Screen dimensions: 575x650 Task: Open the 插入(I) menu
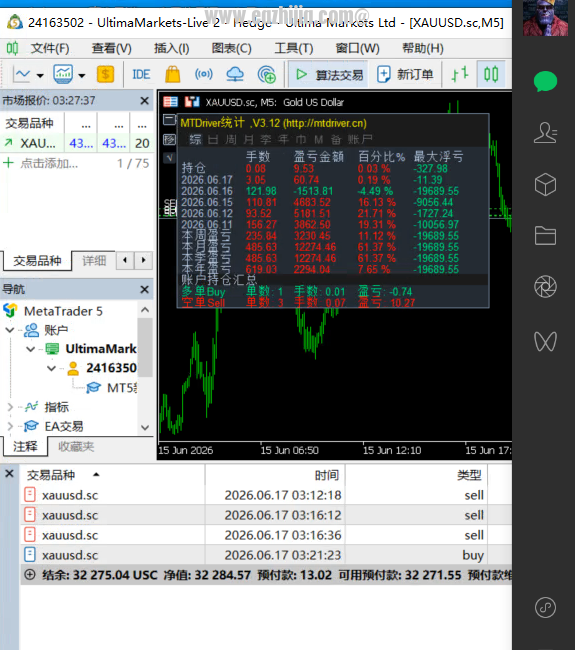[x=172, y=49]
